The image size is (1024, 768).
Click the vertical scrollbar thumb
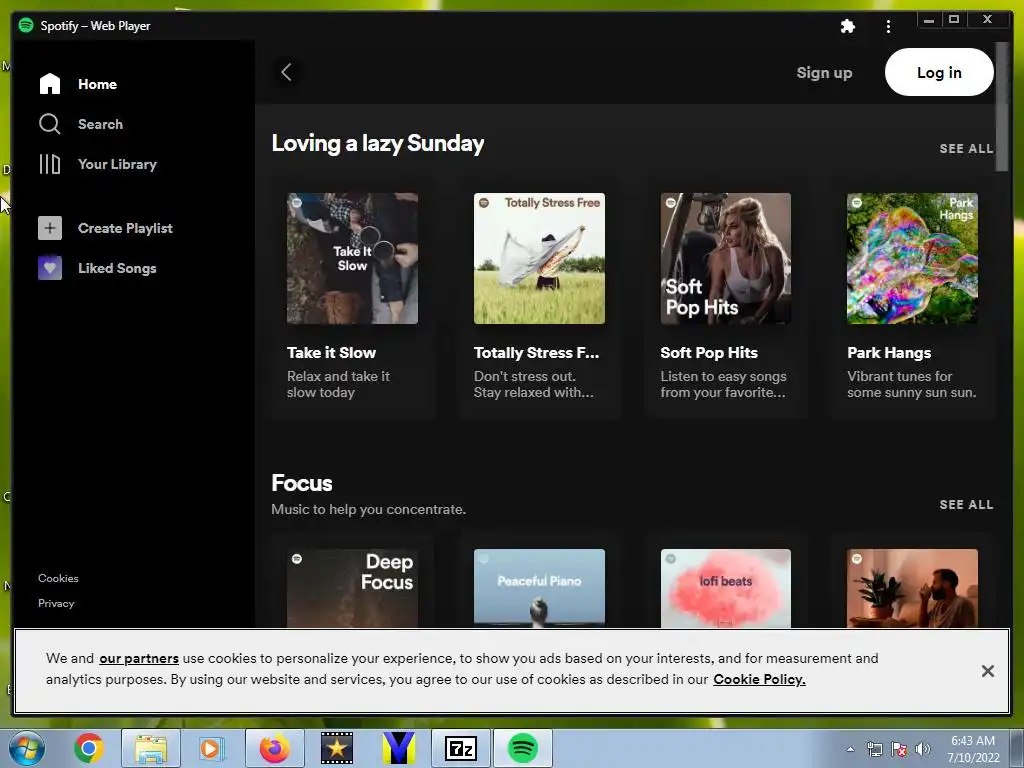coord(1002,106)
